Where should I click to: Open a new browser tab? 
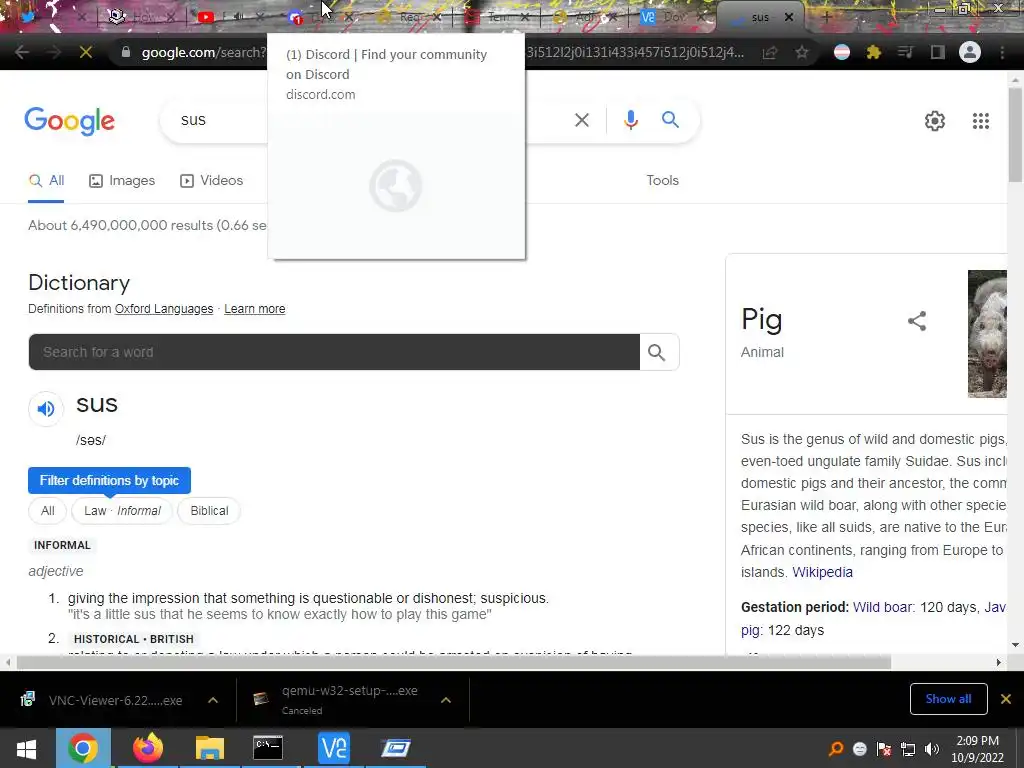[826, 17]
